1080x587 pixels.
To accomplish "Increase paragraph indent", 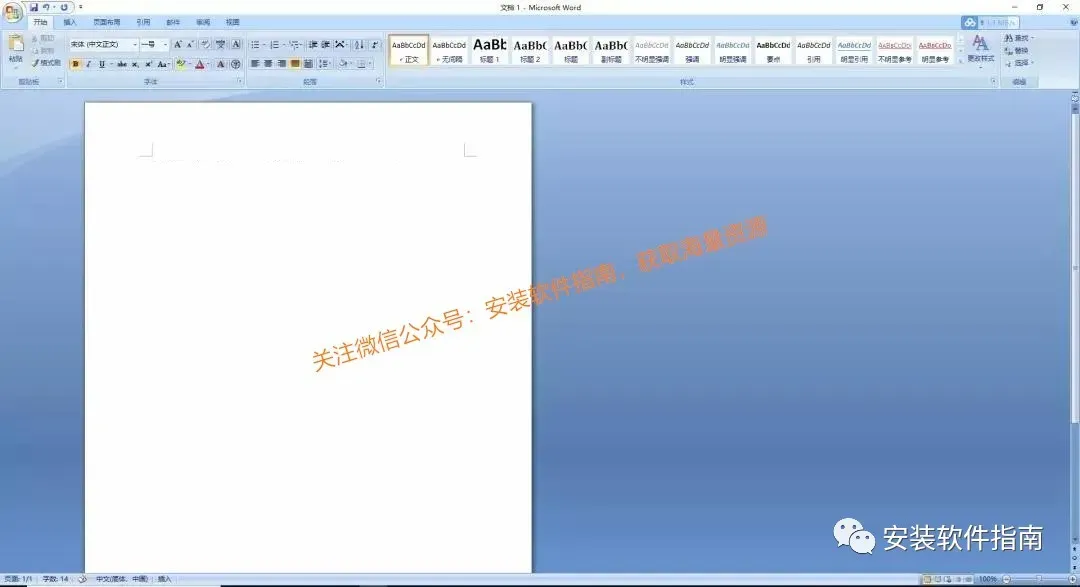I will (x=326, y=45).
